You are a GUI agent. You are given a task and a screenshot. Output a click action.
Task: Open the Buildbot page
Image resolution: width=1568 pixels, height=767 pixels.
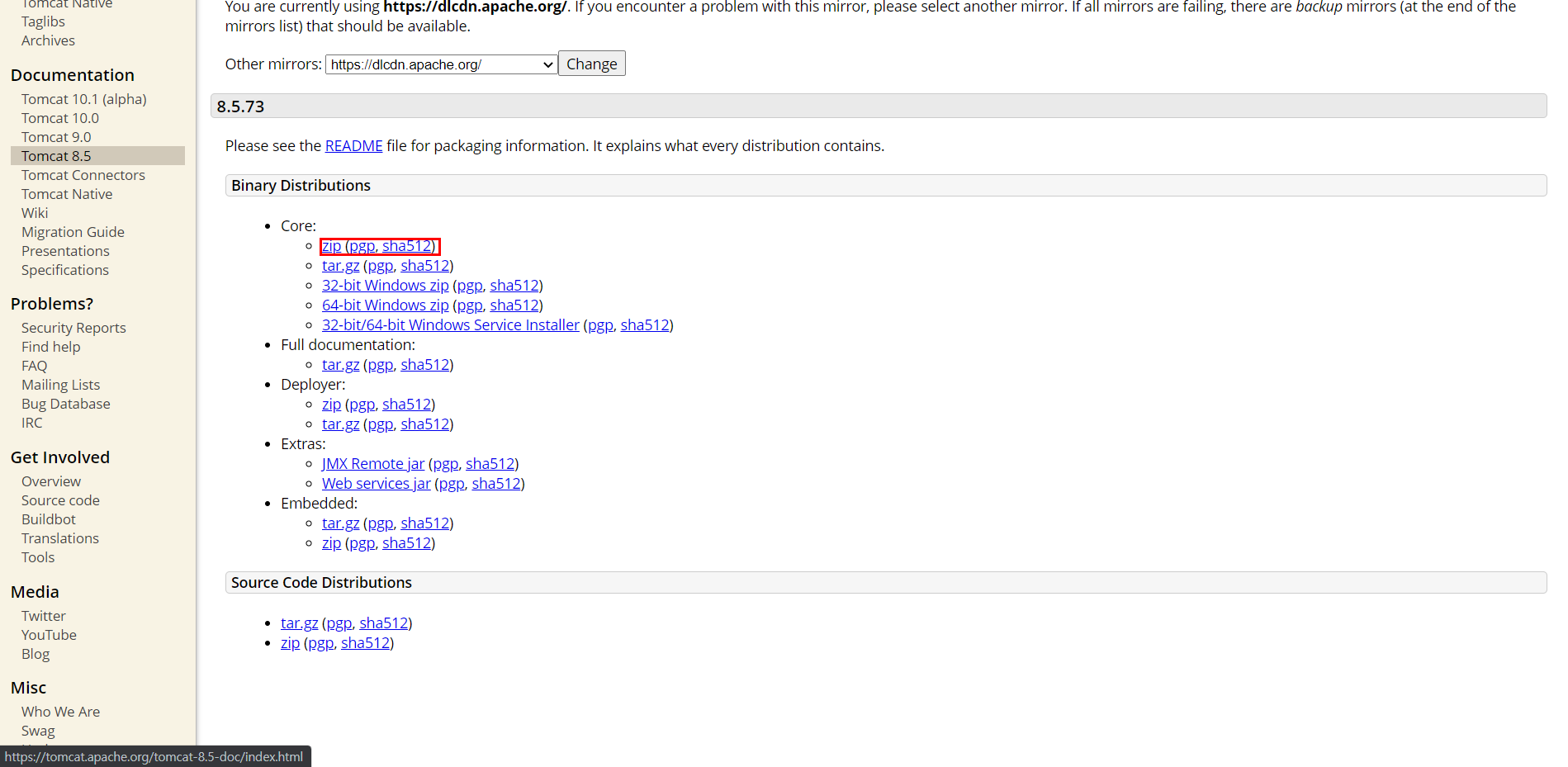pos(49,519)
